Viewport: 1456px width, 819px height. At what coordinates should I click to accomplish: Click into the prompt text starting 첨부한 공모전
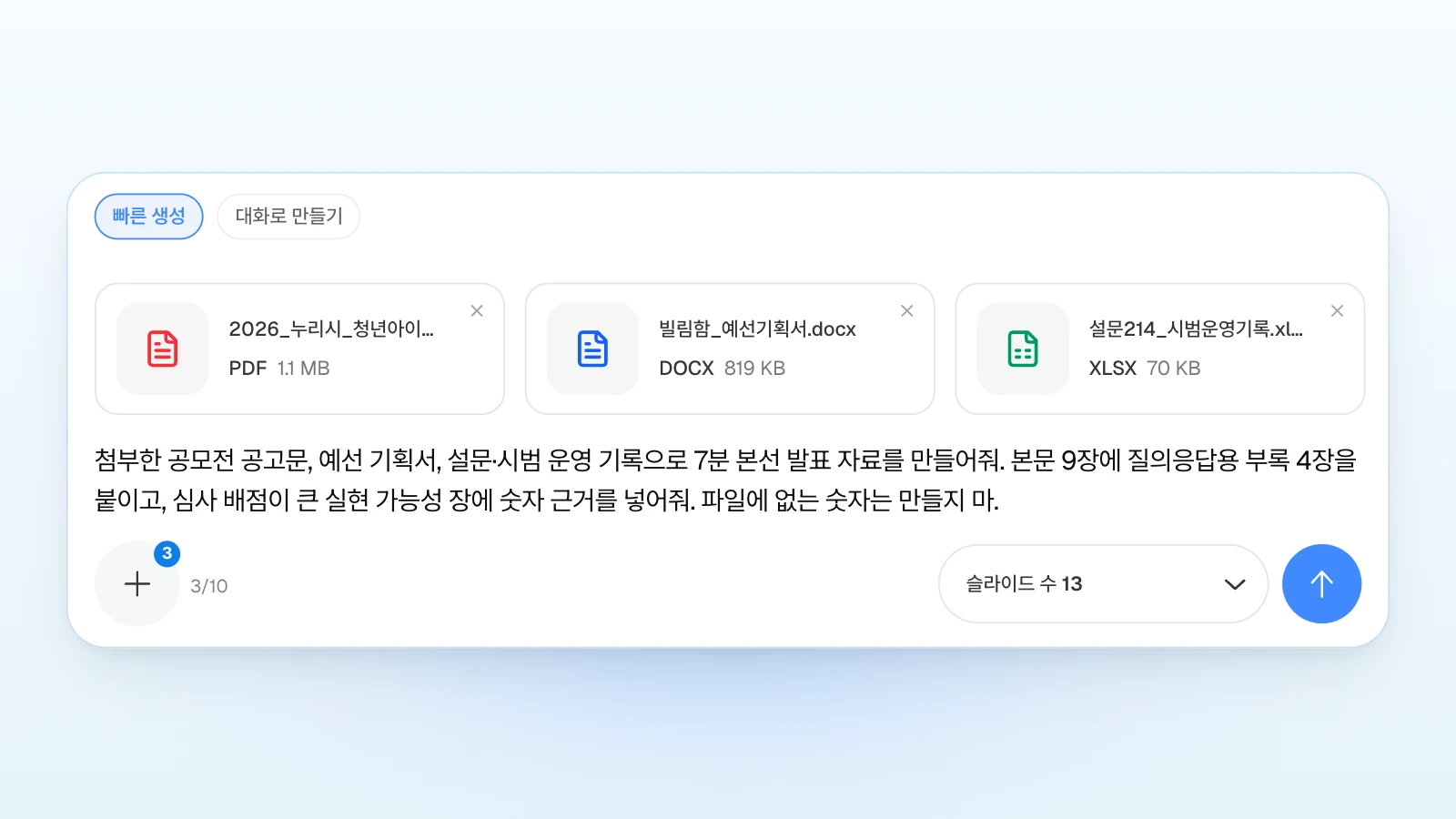(725, 480)
